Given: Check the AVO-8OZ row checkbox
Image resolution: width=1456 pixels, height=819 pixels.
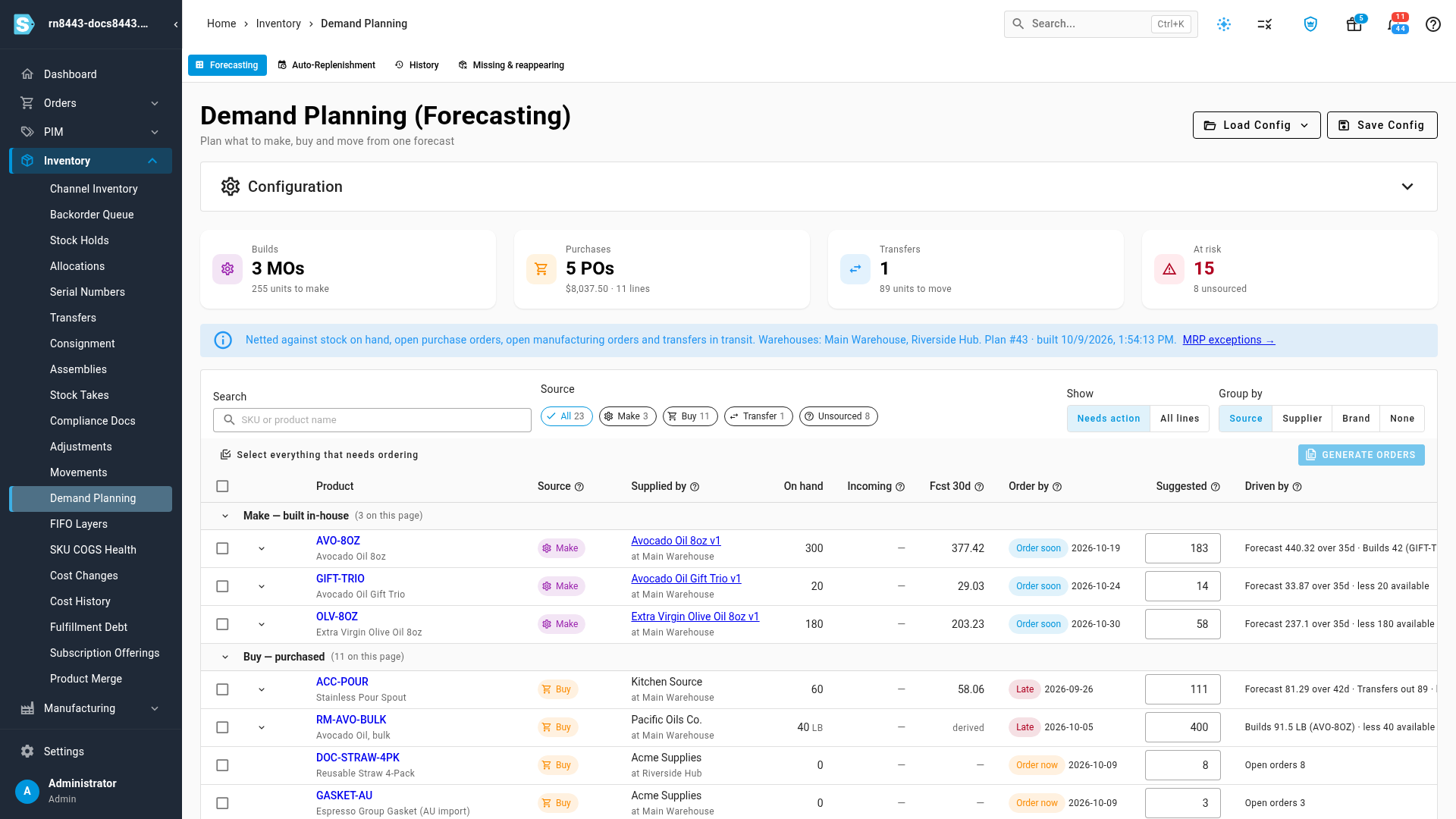Looking at the screenshot, I should [x=222, y=548].
